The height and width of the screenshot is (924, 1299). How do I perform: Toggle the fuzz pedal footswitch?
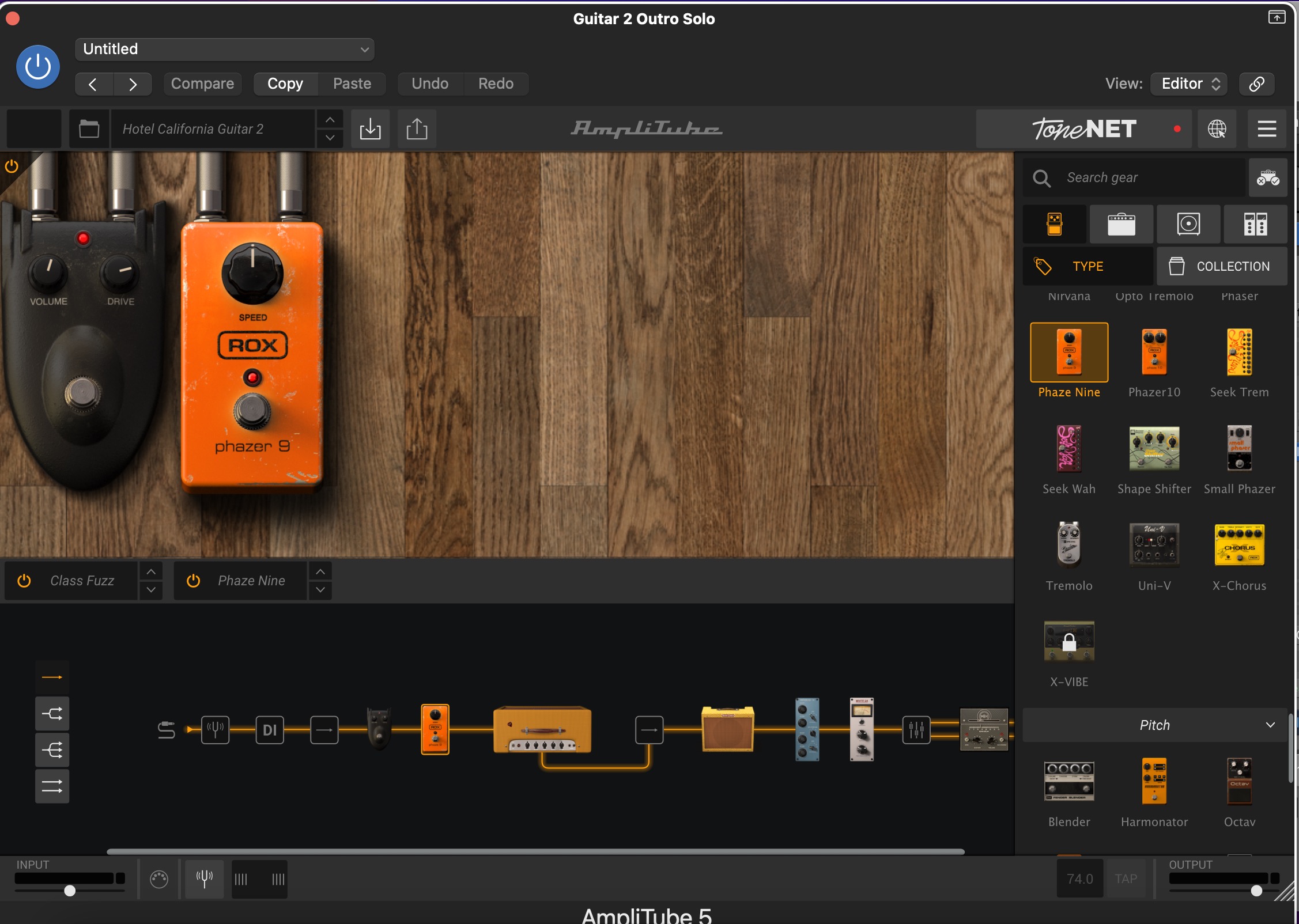[83, 395]
